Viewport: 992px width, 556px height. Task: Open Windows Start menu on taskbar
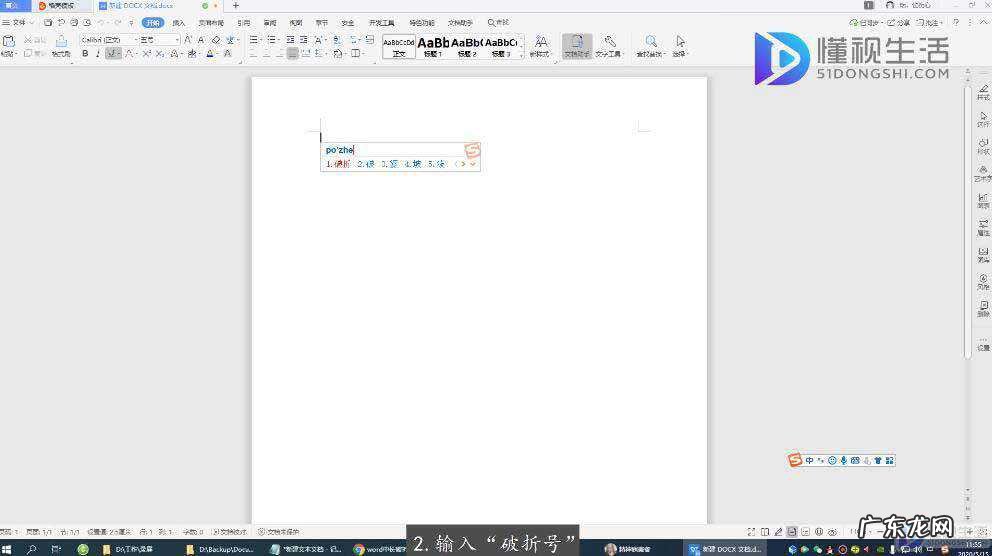pyautogui.click(x=8, y=549)
